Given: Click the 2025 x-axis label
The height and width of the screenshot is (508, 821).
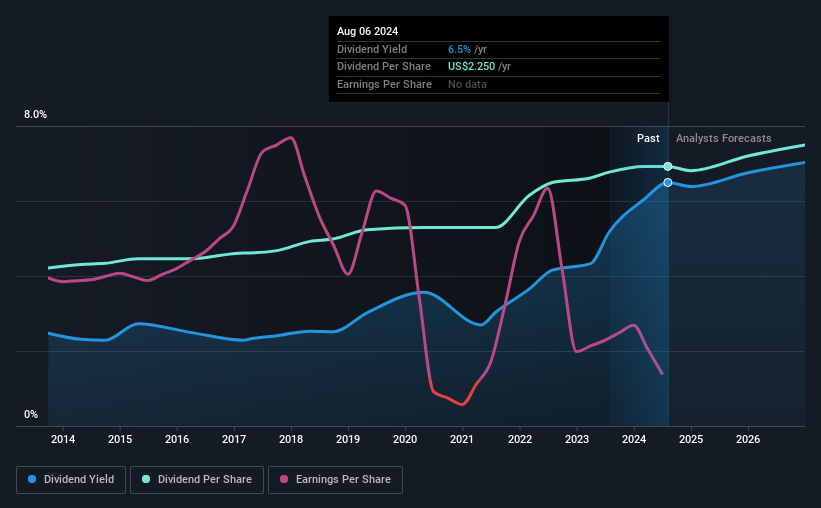Looking at the screenshot, I should pyautogui.click(x=691, y=439).
